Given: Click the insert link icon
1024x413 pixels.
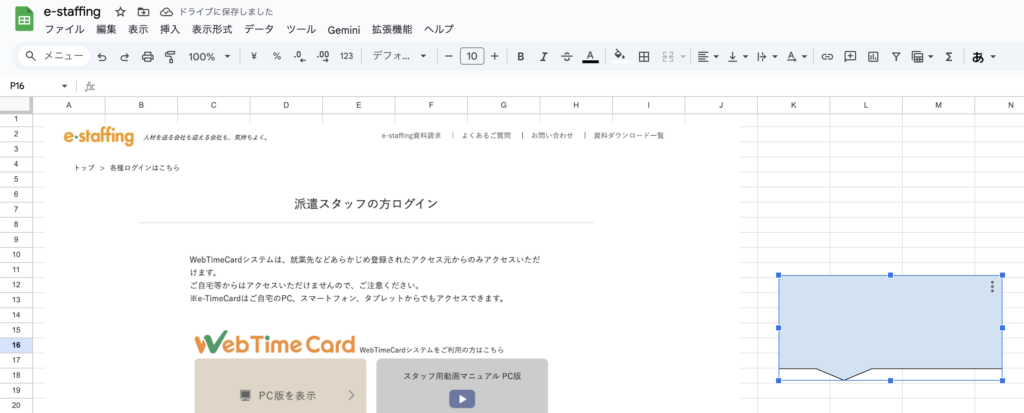Looking at the screenshot, I should click(827, 57).
